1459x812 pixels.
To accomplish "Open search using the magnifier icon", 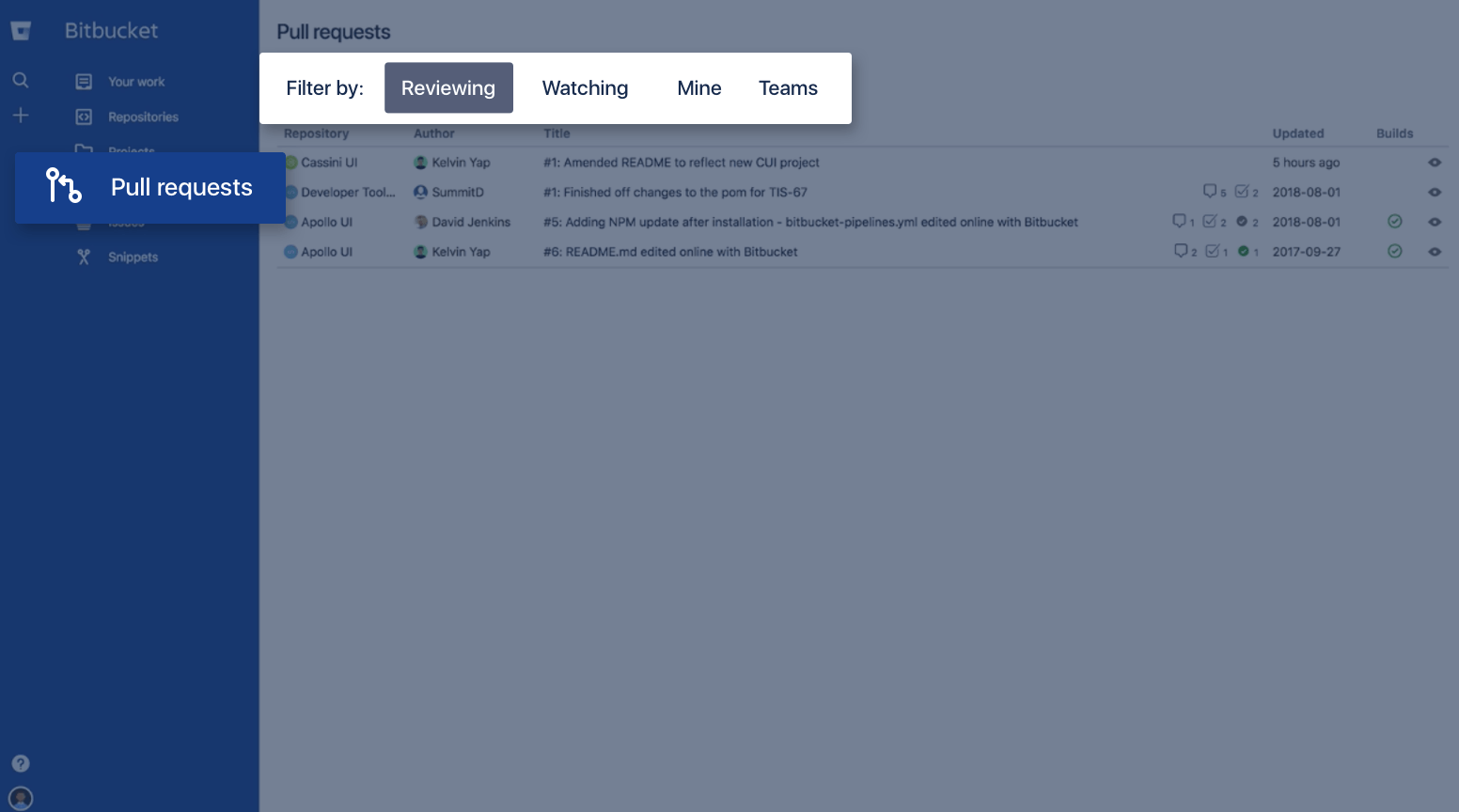I will coord(21,80).
